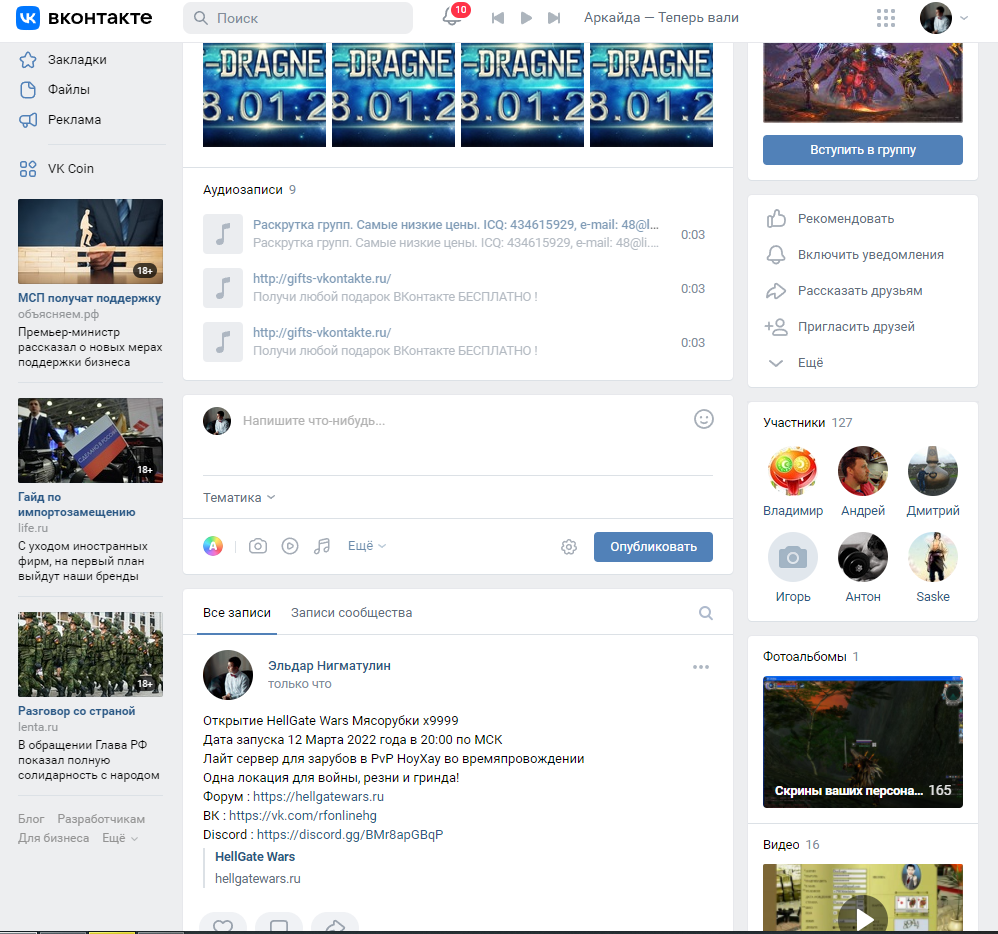Open the vk.com/rfonlinehg link

pos(302,816)
